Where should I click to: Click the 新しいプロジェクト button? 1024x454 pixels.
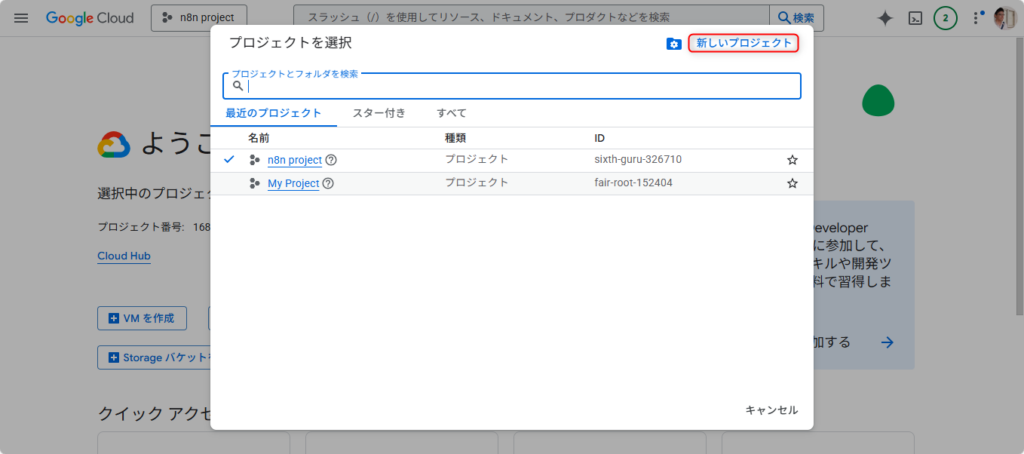[x=744, y=43]
